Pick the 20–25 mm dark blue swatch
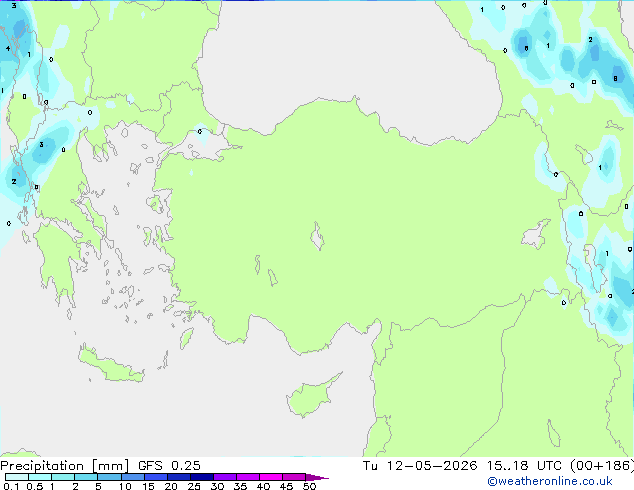Viewport: 634px width, 490px height. [179, 477]
